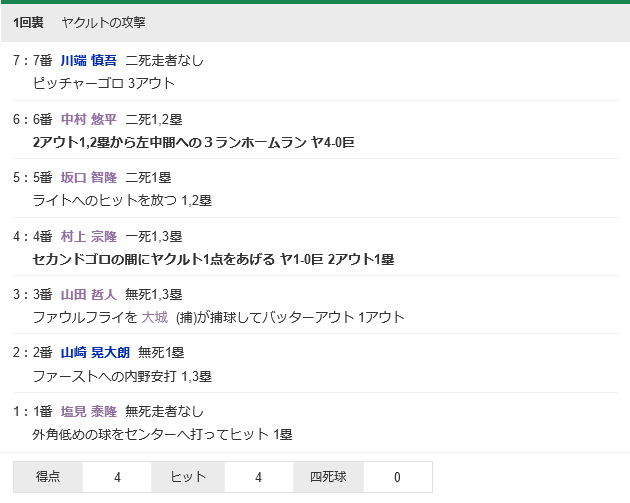Click the セカンドゴロの間に score line
The height and width of the screenshot is (503, 630).
[x=213, y=259]
